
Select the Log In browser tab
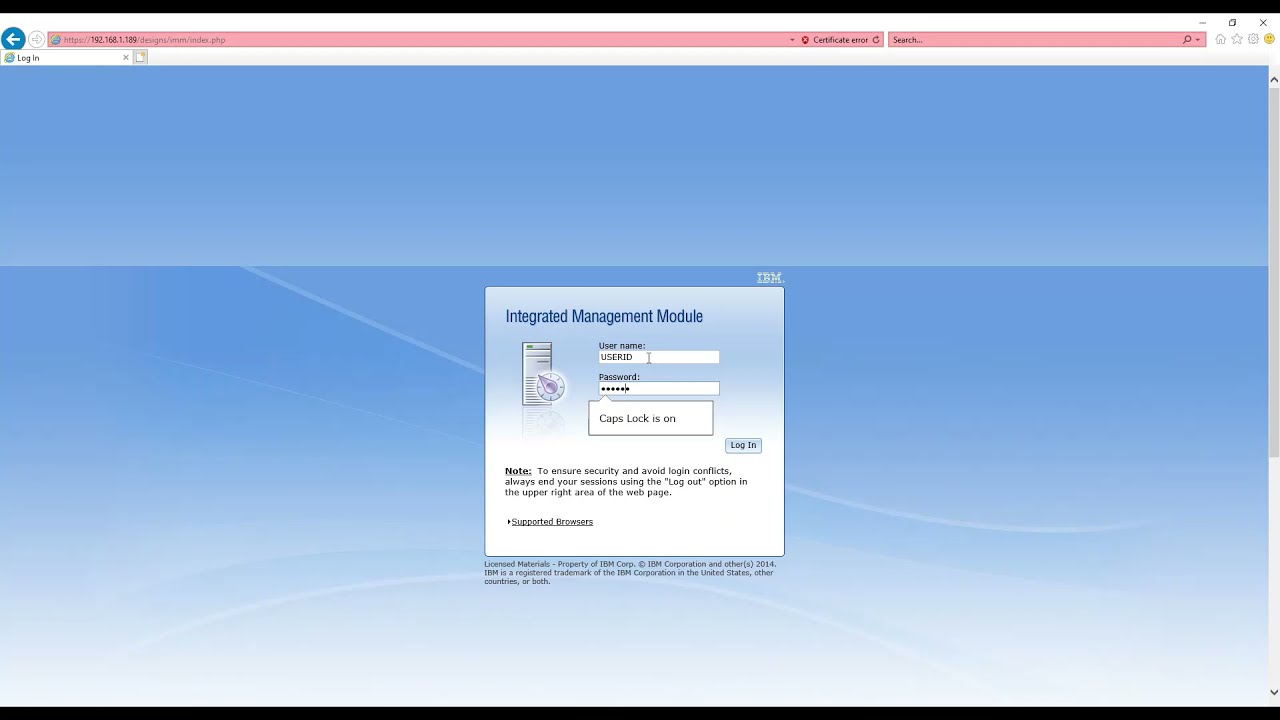point(67,58)
